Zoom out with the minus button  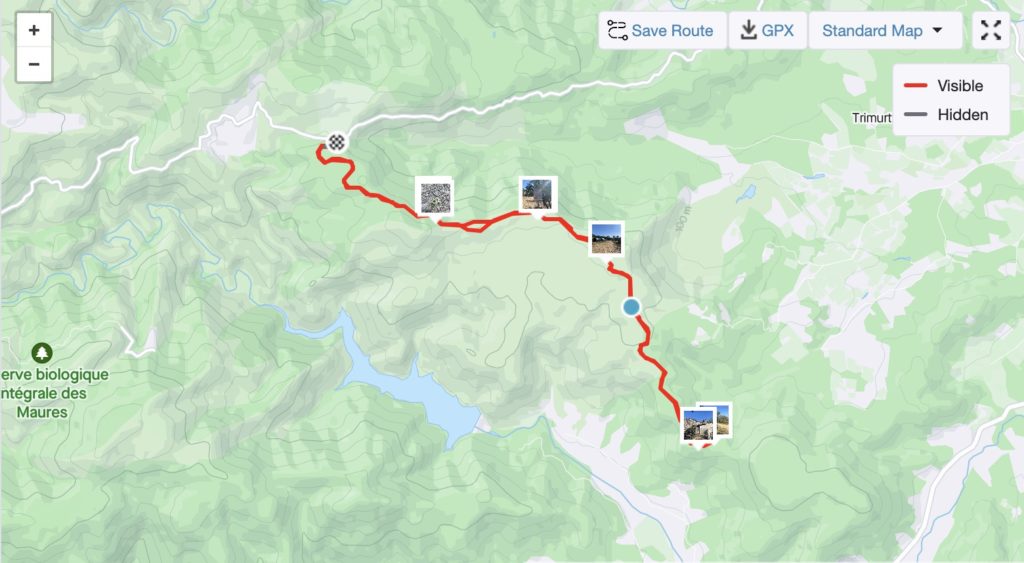click(34, 65)
